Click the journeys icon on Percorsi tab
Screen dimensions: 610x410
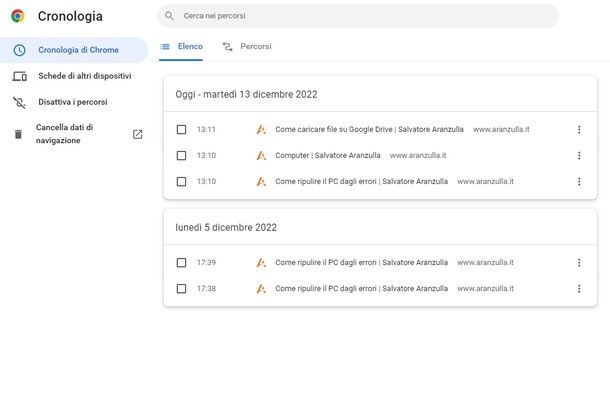tap(227, 47)
